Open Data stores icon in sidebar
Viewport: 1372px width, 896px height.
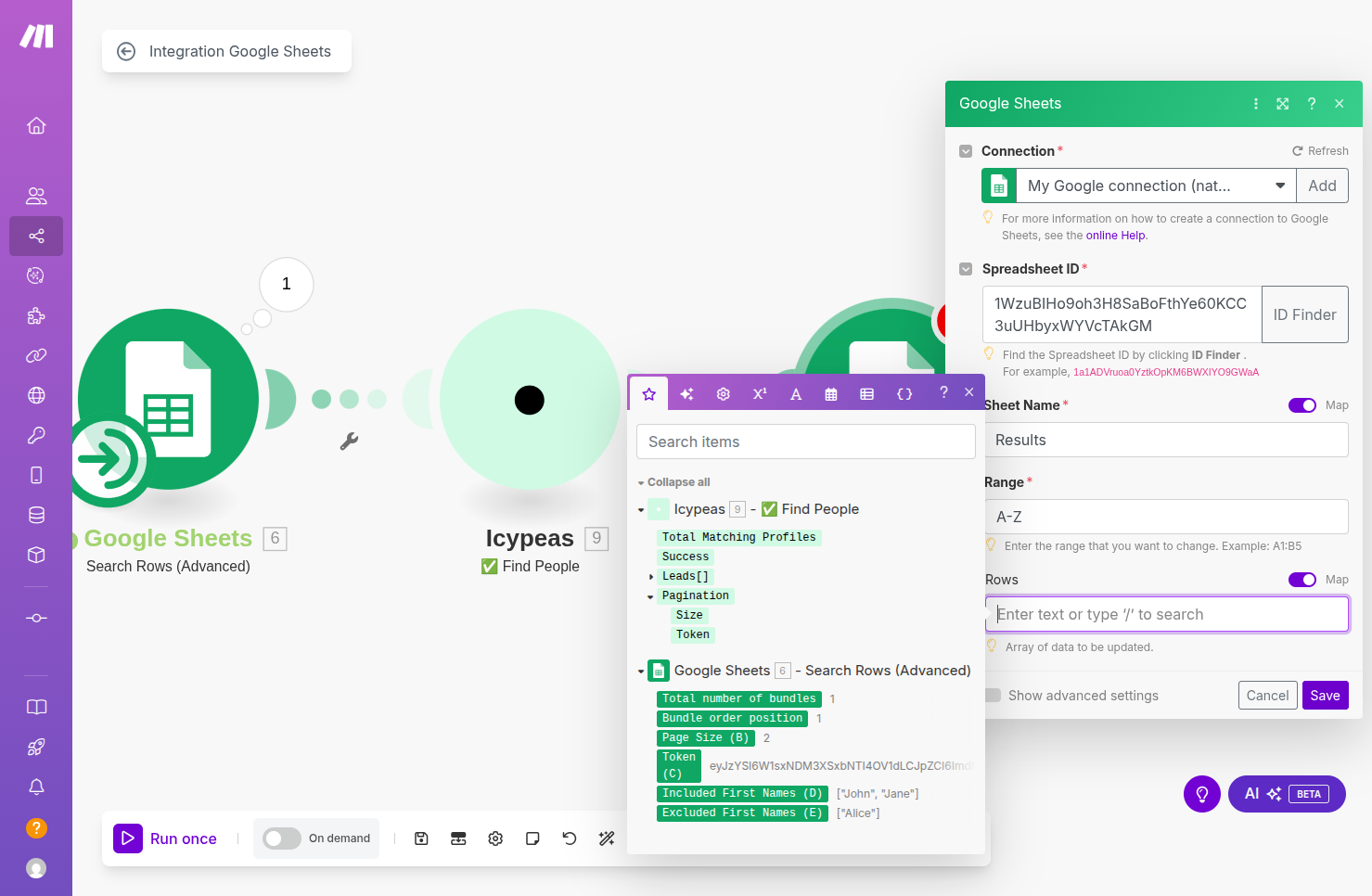[36, 515]
